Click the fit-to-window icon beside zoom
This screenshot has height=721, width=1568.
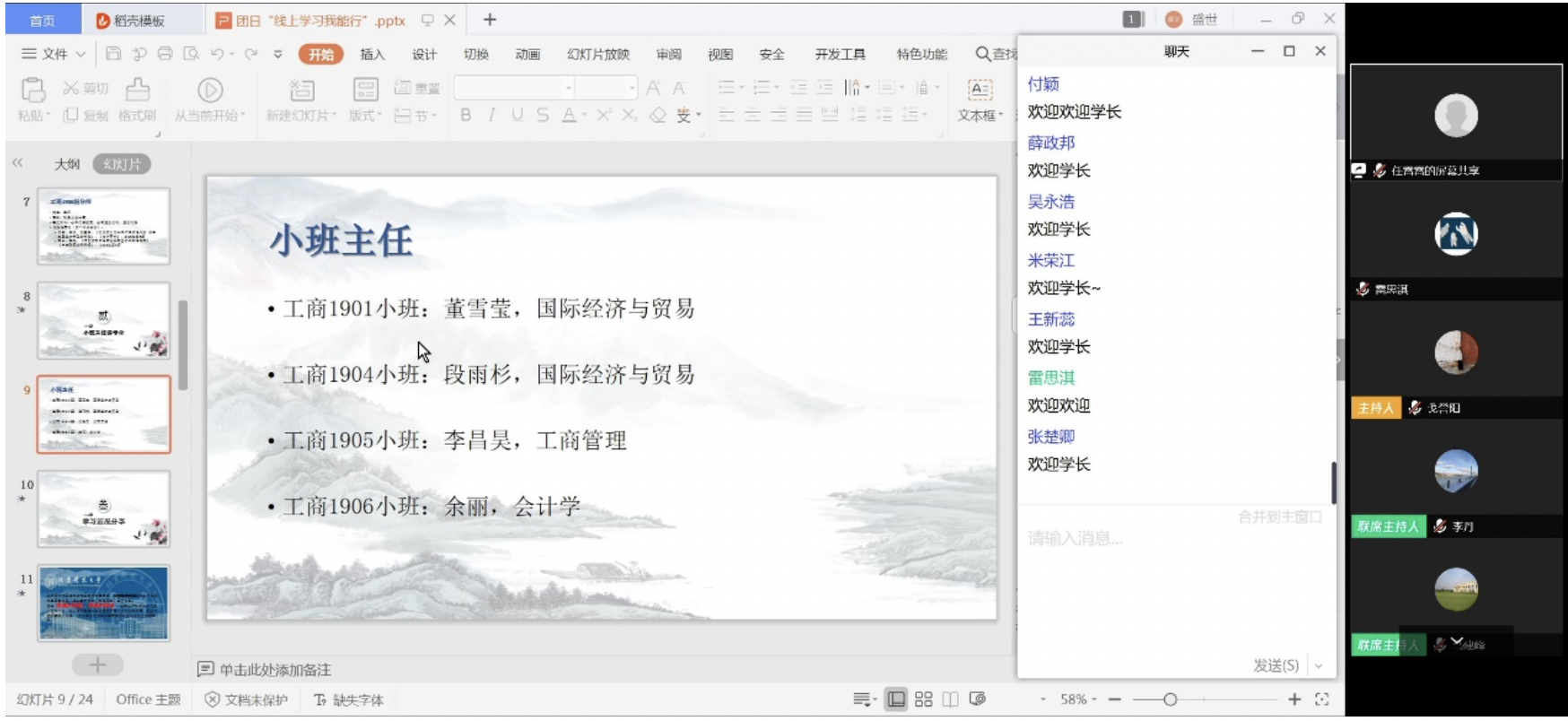[1321, 699]
